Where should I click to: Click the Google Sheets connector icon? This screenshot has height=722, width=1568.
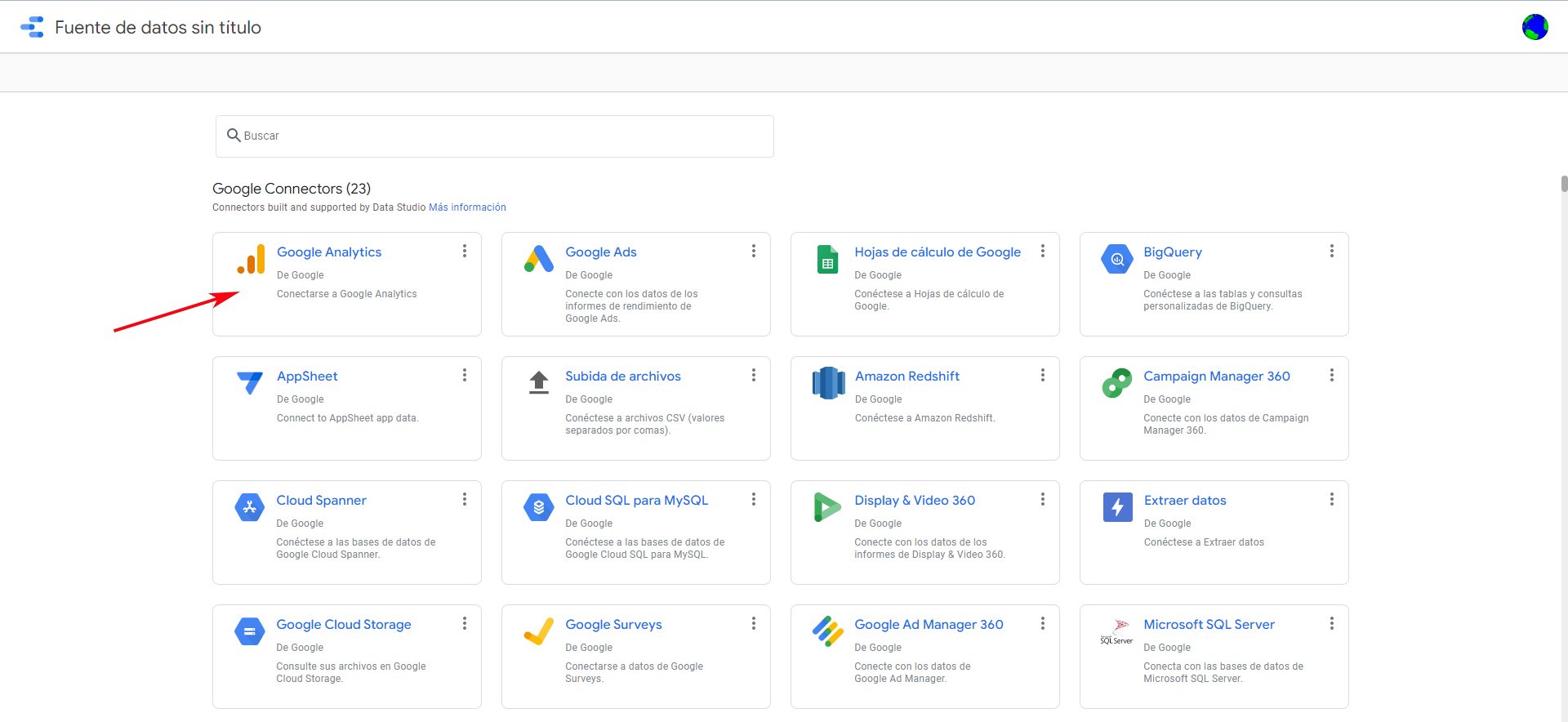pyautogui.click(x=827, y=259)
